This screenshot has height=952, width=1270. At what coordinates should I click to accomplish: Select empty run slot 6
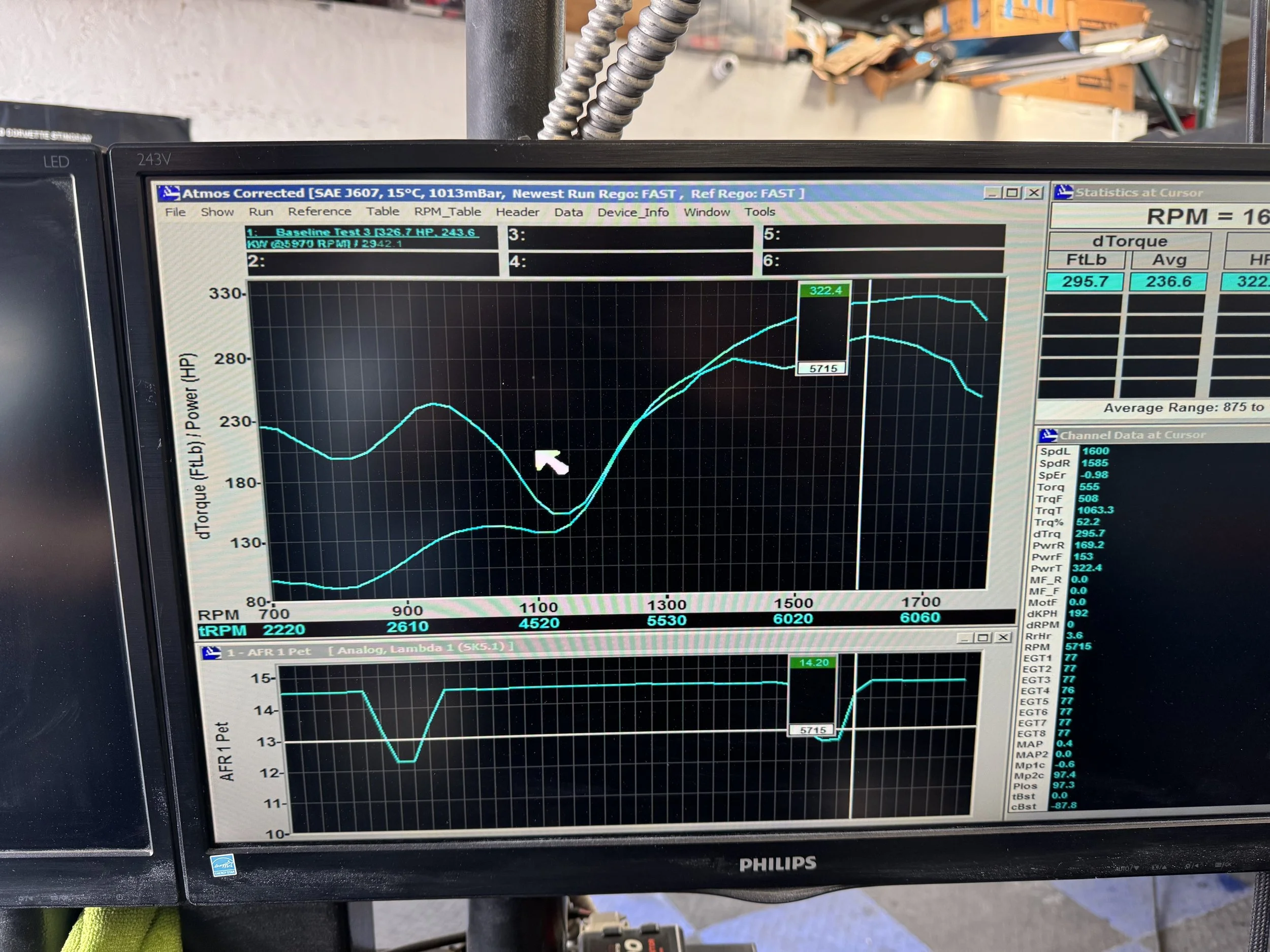(882, 261)
